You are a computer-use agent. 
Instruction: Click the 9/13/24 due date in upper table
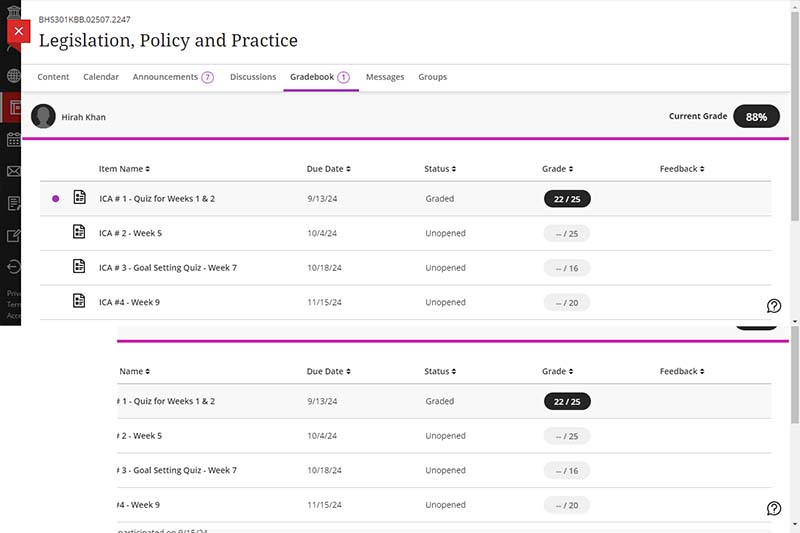322,198
